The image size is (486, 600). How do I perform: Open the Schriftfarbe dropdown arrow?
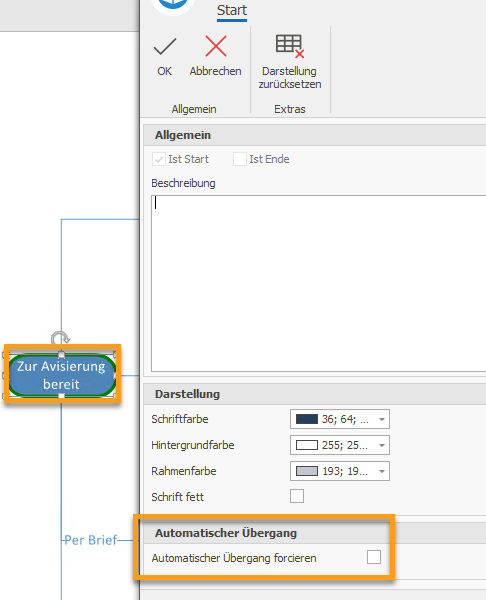(x=382, y=419)
